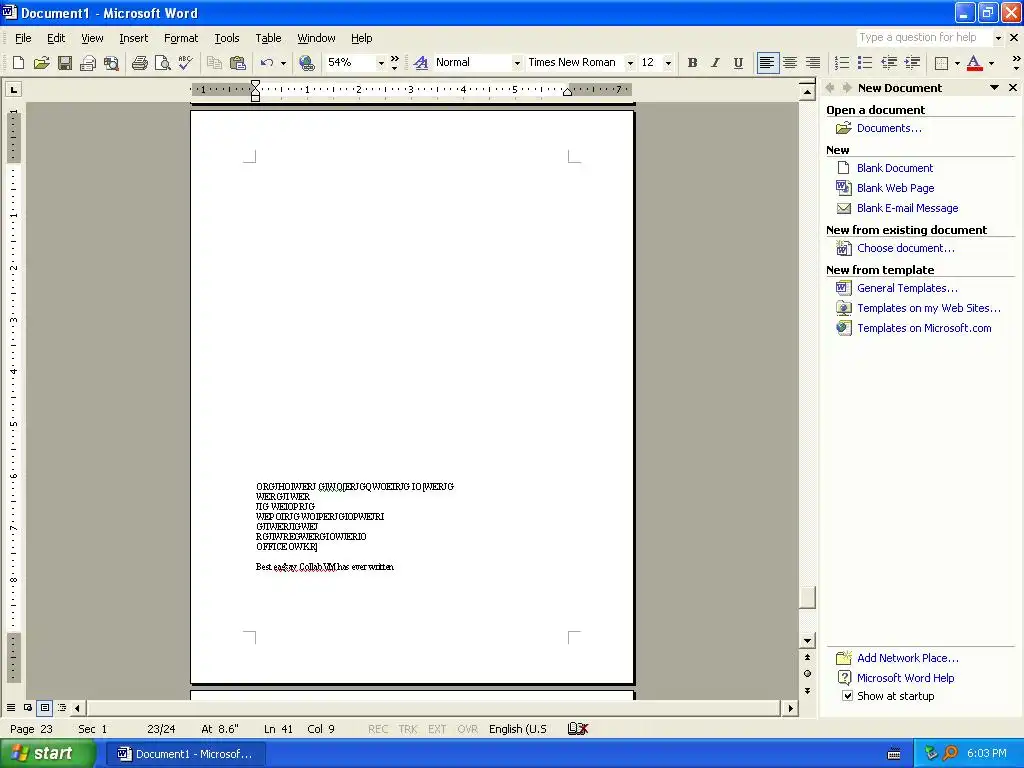This screenshot has width=1024, height=768.
Task: Run Spelling and Grammar check icon
Action: 185,63
